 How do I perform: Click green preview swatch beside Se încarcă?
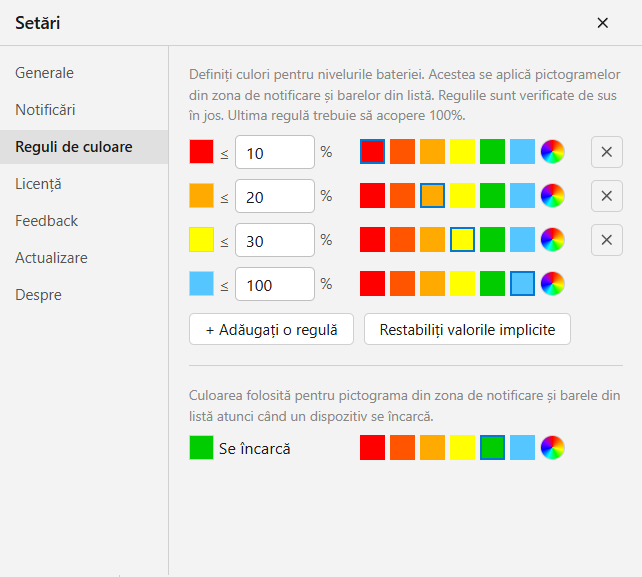tap(201, 448)
